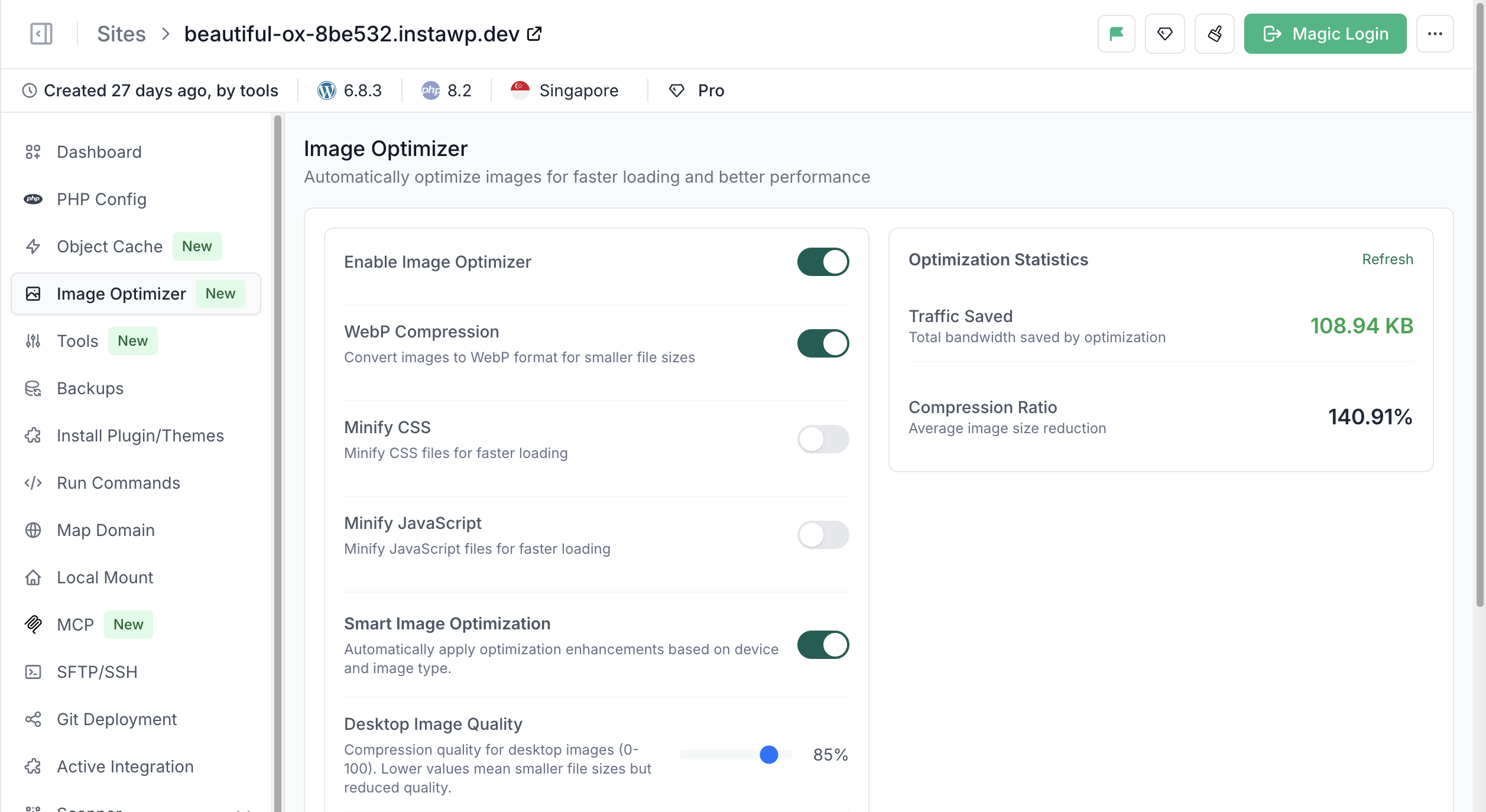Go to Sites breadcrumb
Screen dimensions: 1486x812
[121, 34]
